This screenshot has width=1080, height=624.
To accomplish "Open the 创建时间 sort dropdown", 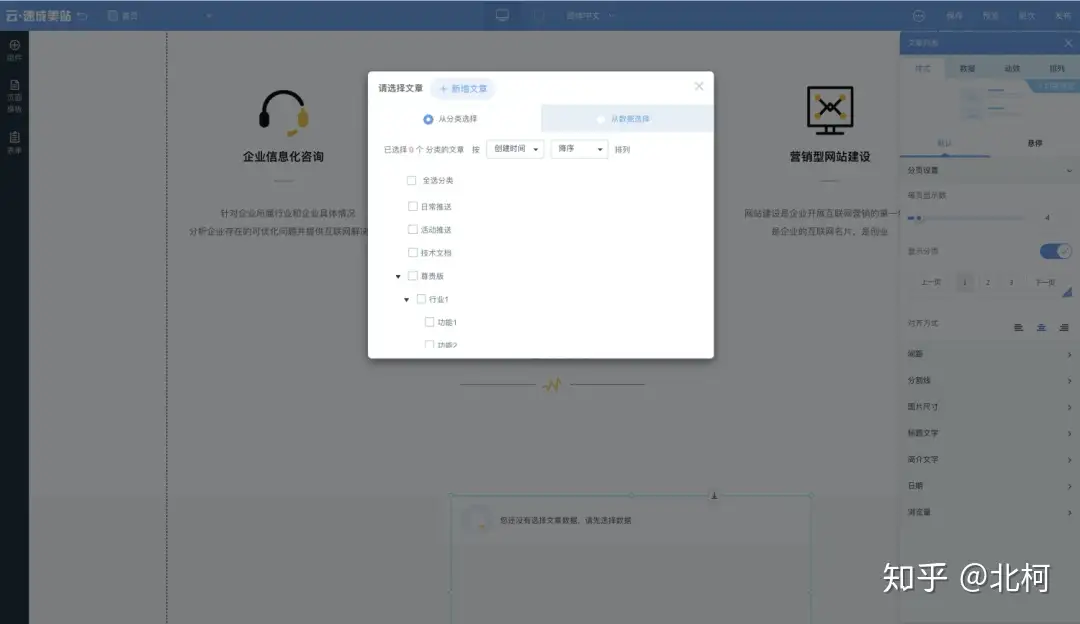I will point(515,149).
